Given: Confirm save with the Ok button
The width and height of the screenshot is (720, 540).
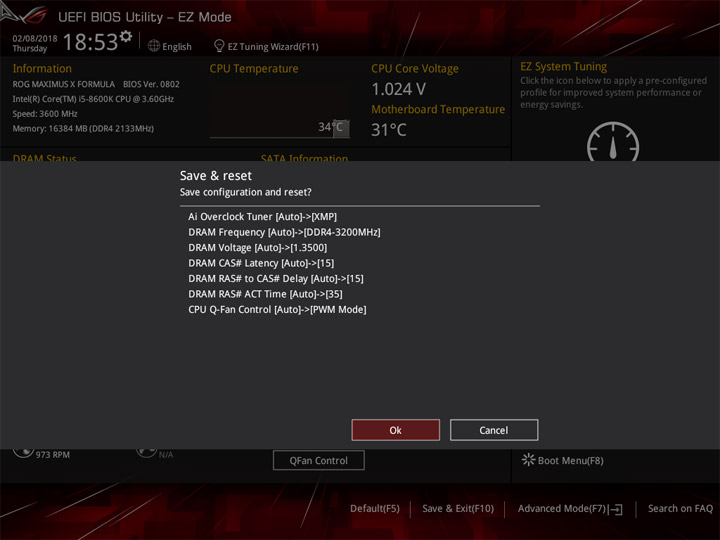Looking at the screenshot, I should [395, 430].
